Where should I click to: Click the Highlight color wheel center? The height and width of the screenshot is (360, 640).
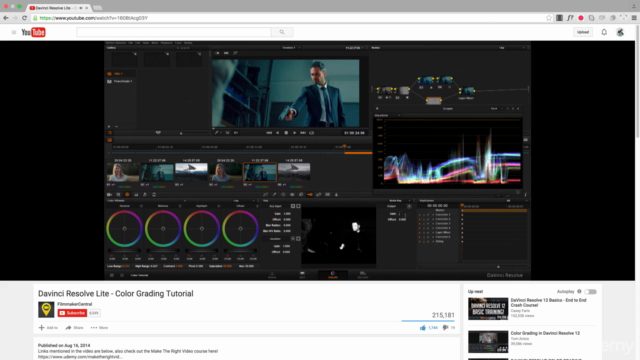[x=202, y=229]
